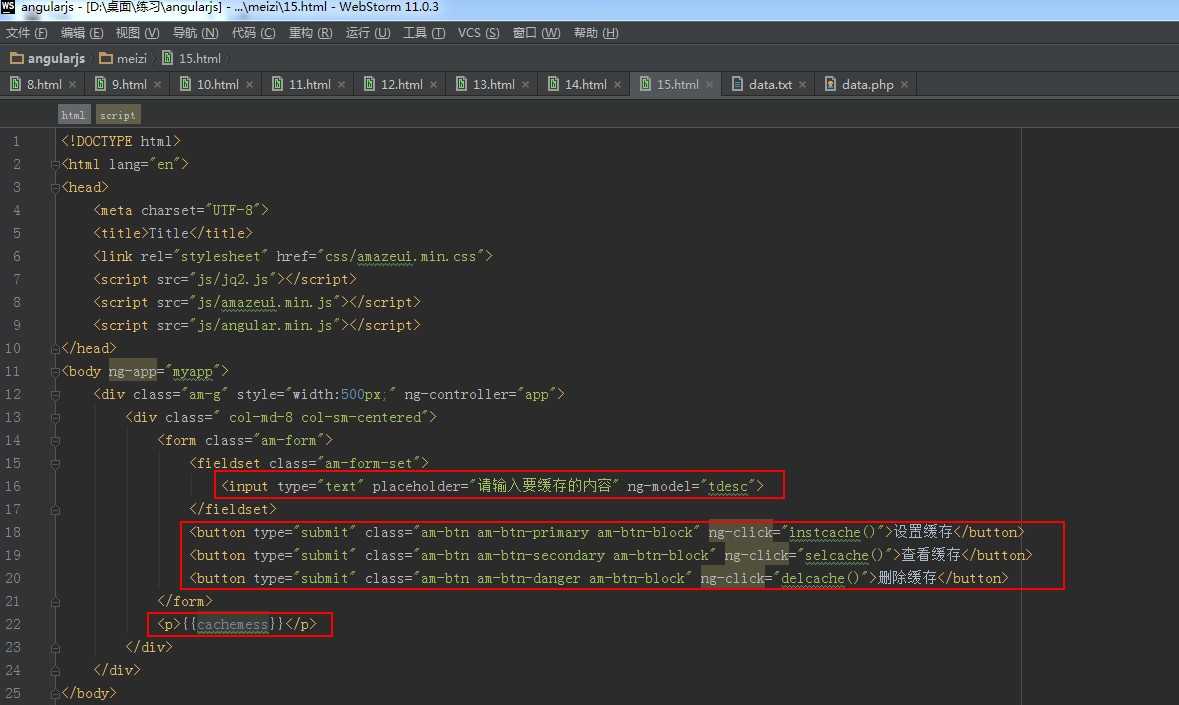The height and width of the screenshot is (705, 1179).
Task: Open the 视图 (V) menu
Action: [x=138, y=33]
